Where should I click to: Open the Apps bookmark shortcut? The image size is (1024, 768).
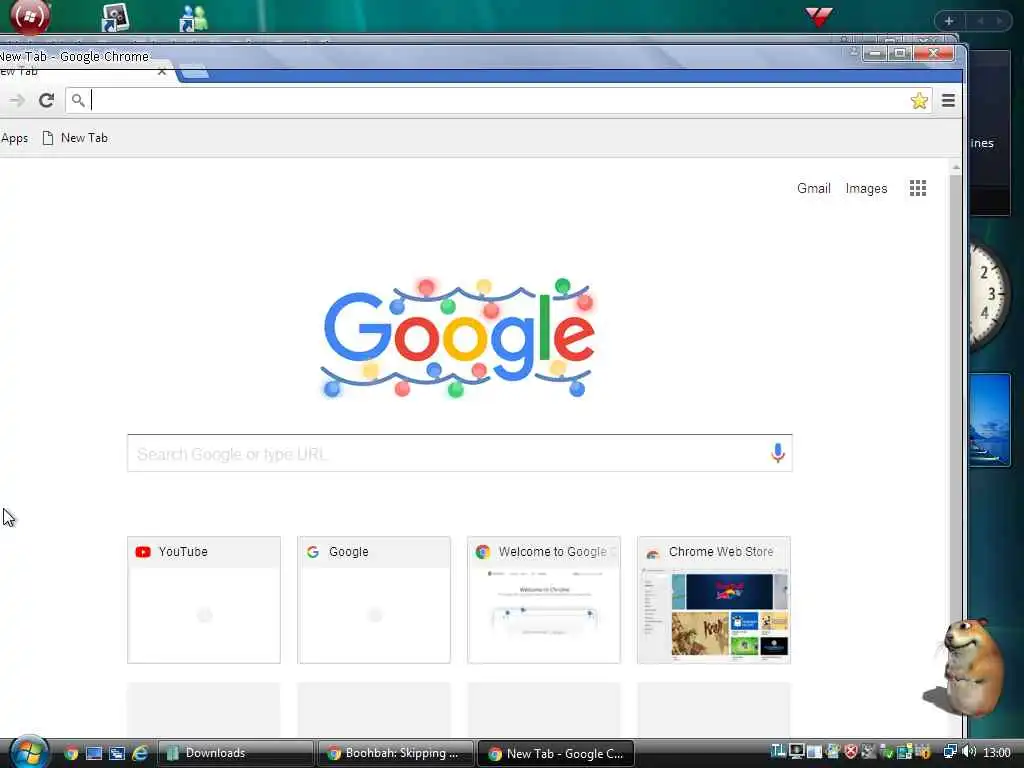coord(14,138)
